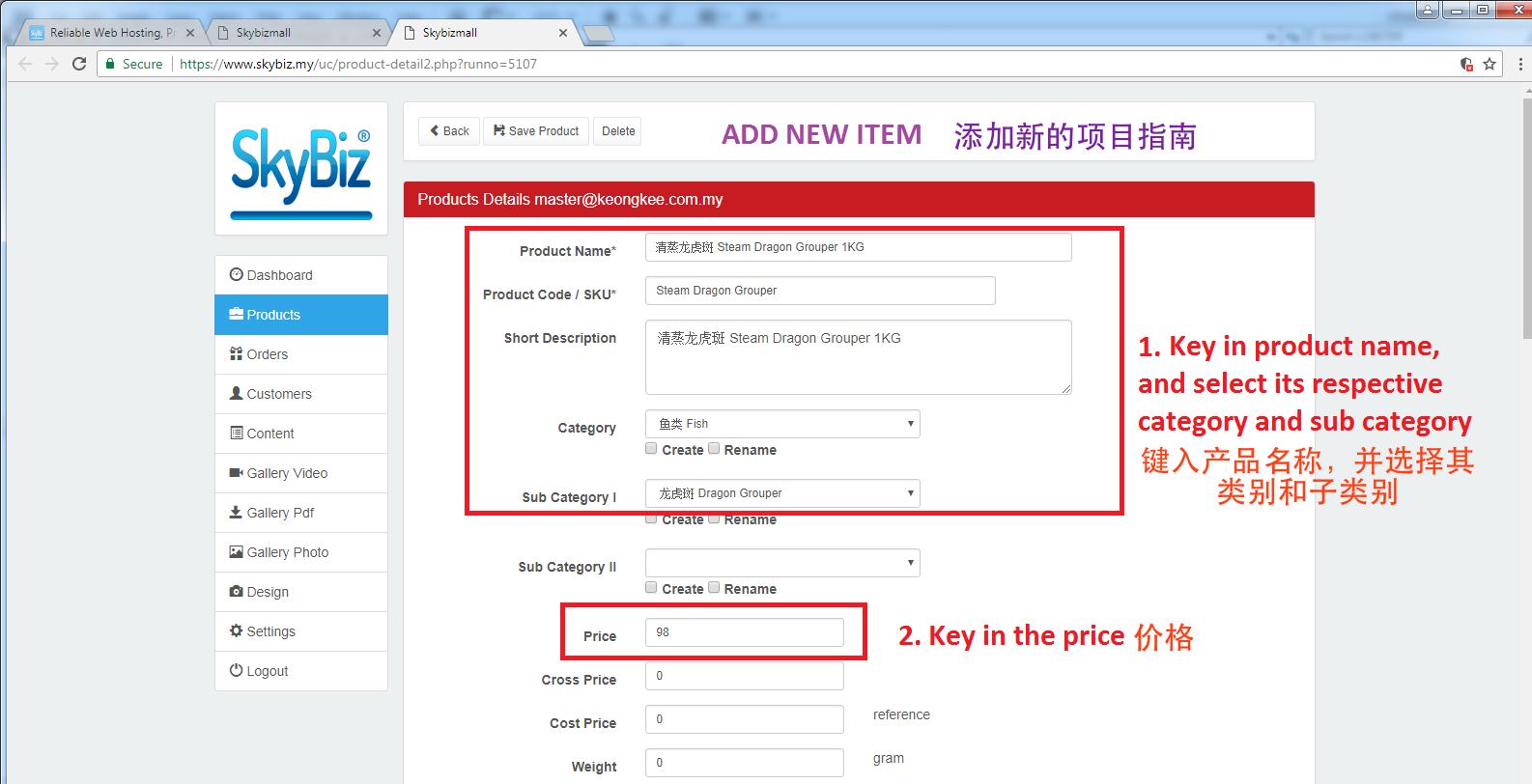Click the Cost Price input field
The image size is (1532, 784).
point(745,719)
